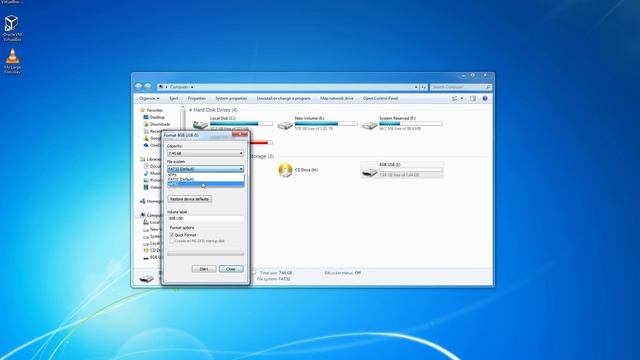Choose NTFS from file system list

(205, 175)
